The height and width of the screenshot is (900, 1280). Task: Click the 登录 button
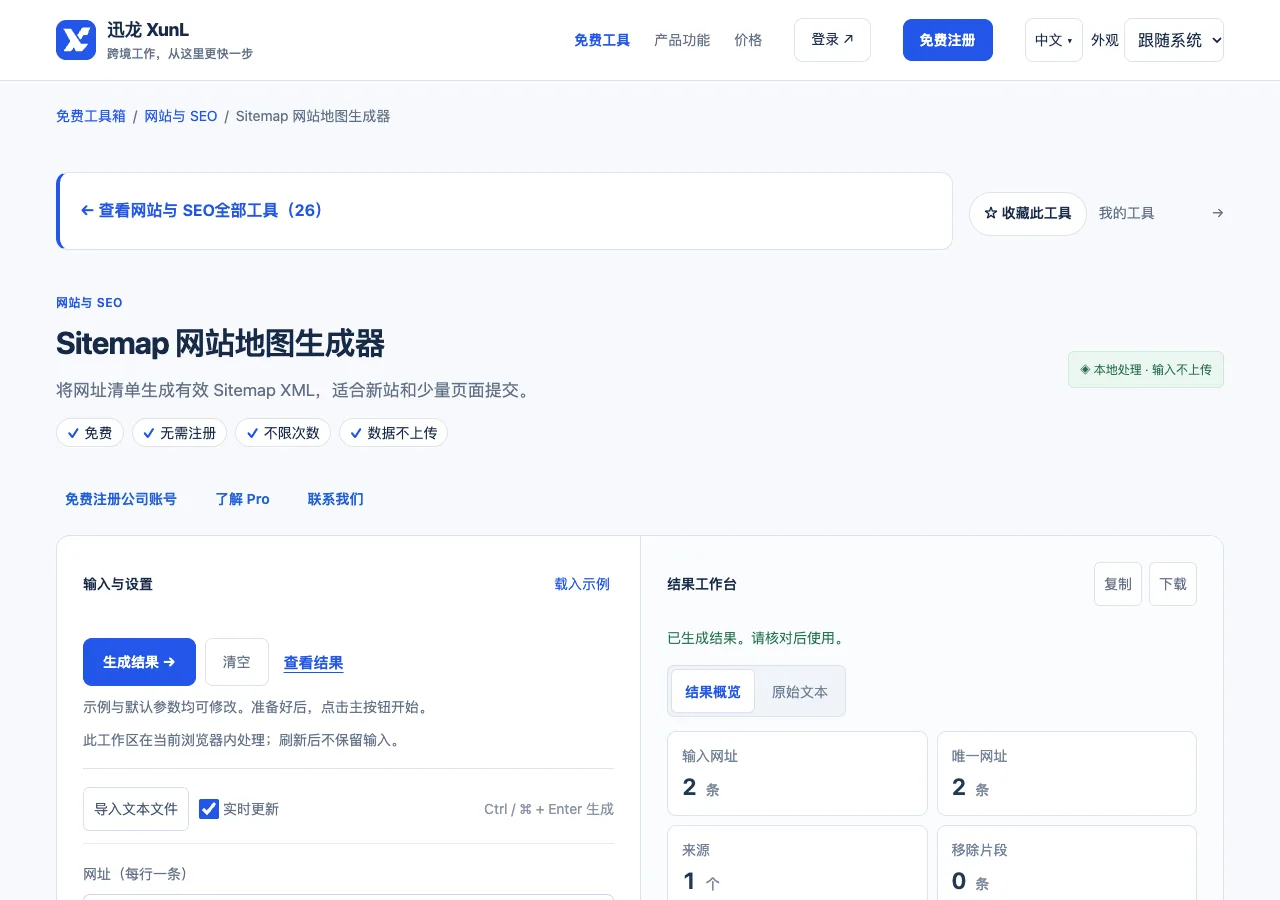pos(832,40)
